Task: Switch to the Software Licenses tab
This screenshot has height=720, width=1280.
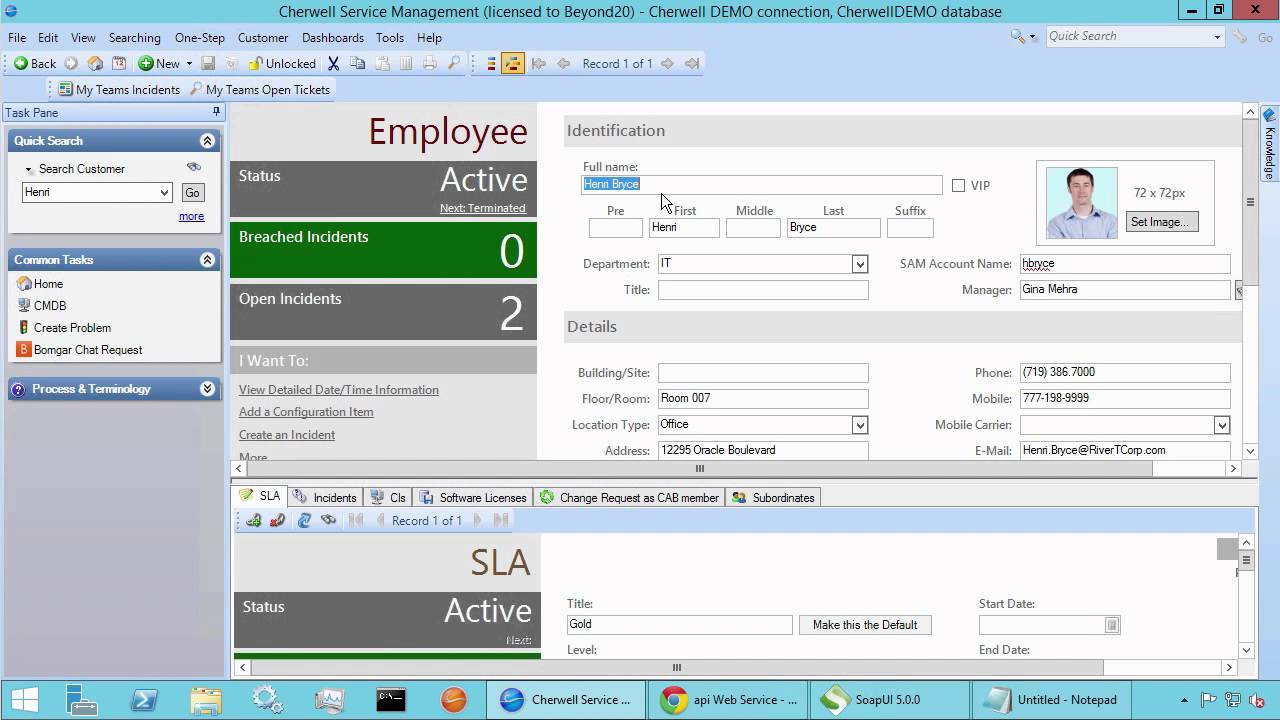Action: pos(473,497)
